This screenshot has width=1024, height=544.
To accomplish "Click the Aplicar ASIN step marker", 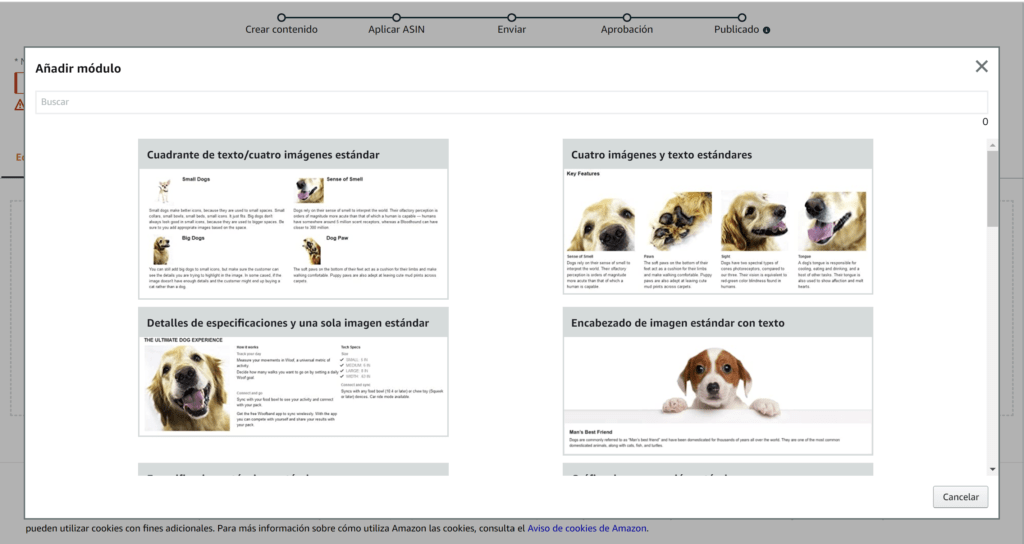I will click(x=396, y=18).
